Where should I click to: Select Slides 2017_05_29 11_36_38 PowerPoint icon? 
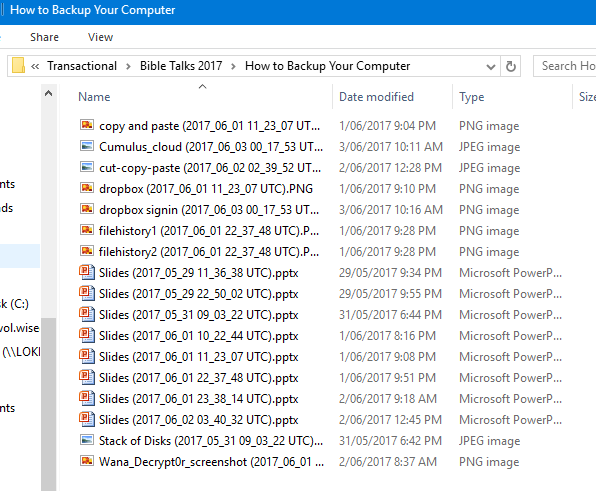(87, 272)
